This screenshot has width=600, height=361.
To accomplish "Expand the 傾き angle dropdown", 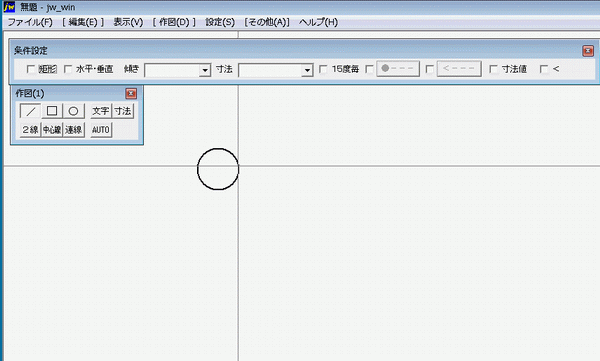I will click(205, 70).
